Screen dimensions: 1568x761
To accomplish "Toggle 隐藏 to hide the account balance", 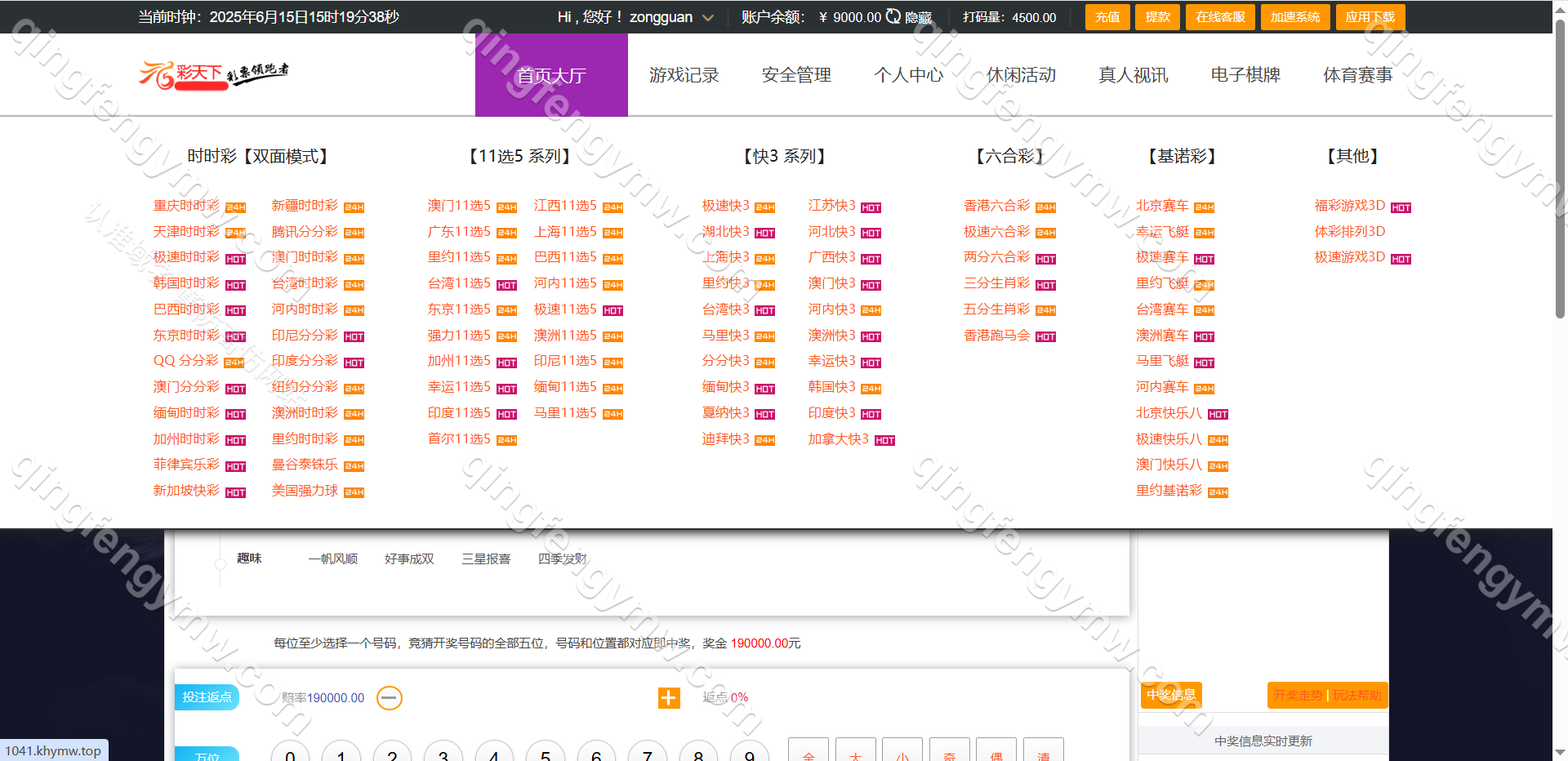I will [x=919, y=17].
